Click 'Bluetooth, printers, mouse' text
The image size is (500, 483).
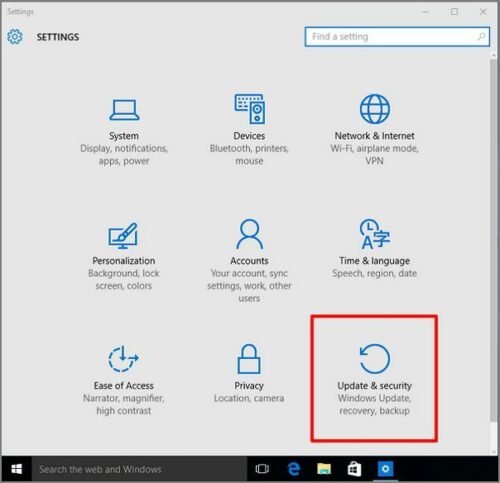pyautogui.click(x=249, y=155)
